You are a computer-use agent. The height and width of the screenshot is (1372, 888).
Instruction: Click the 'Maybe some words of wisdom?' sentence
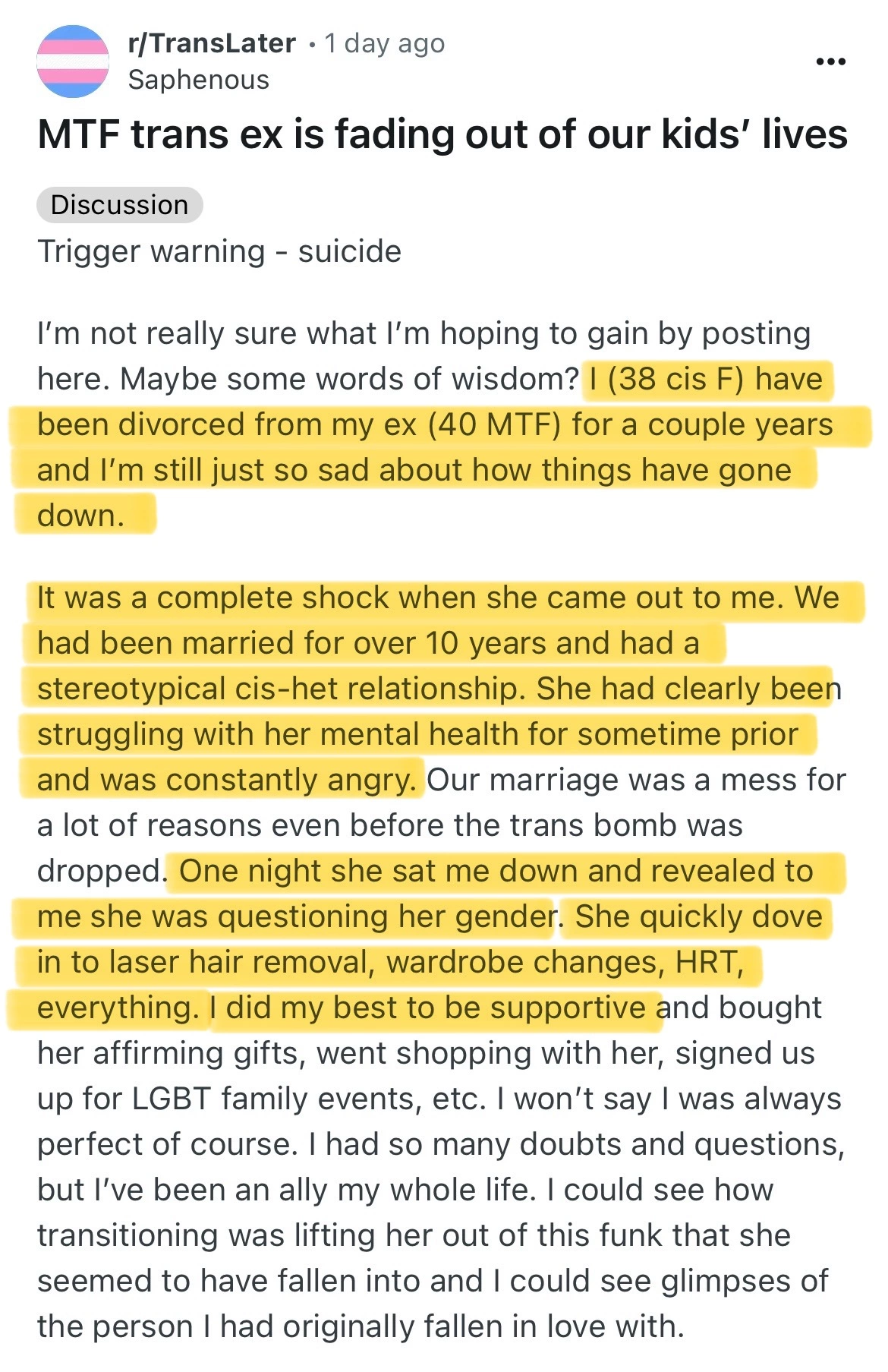pyautogui.click(x=349, y=379)
